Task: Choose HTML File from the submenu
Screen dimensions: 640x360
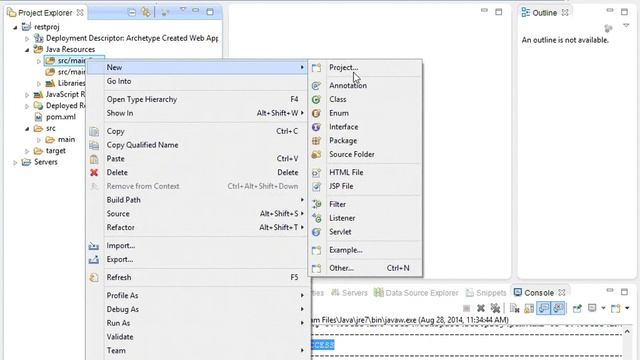Action: [346, 172]
